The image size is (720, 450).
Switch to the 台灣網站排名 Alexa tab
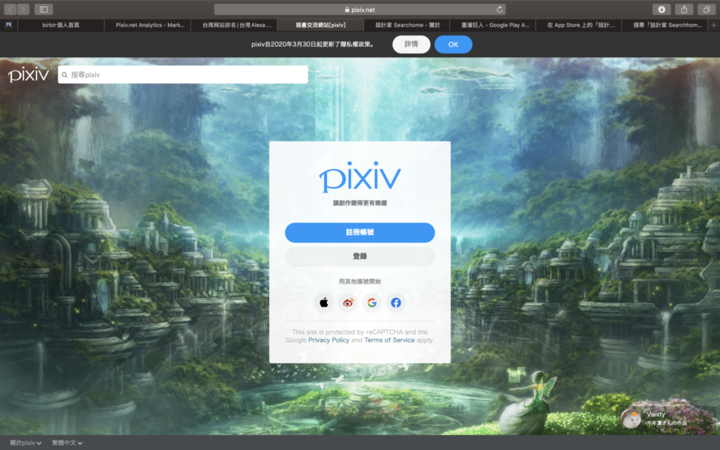point(234,25)
